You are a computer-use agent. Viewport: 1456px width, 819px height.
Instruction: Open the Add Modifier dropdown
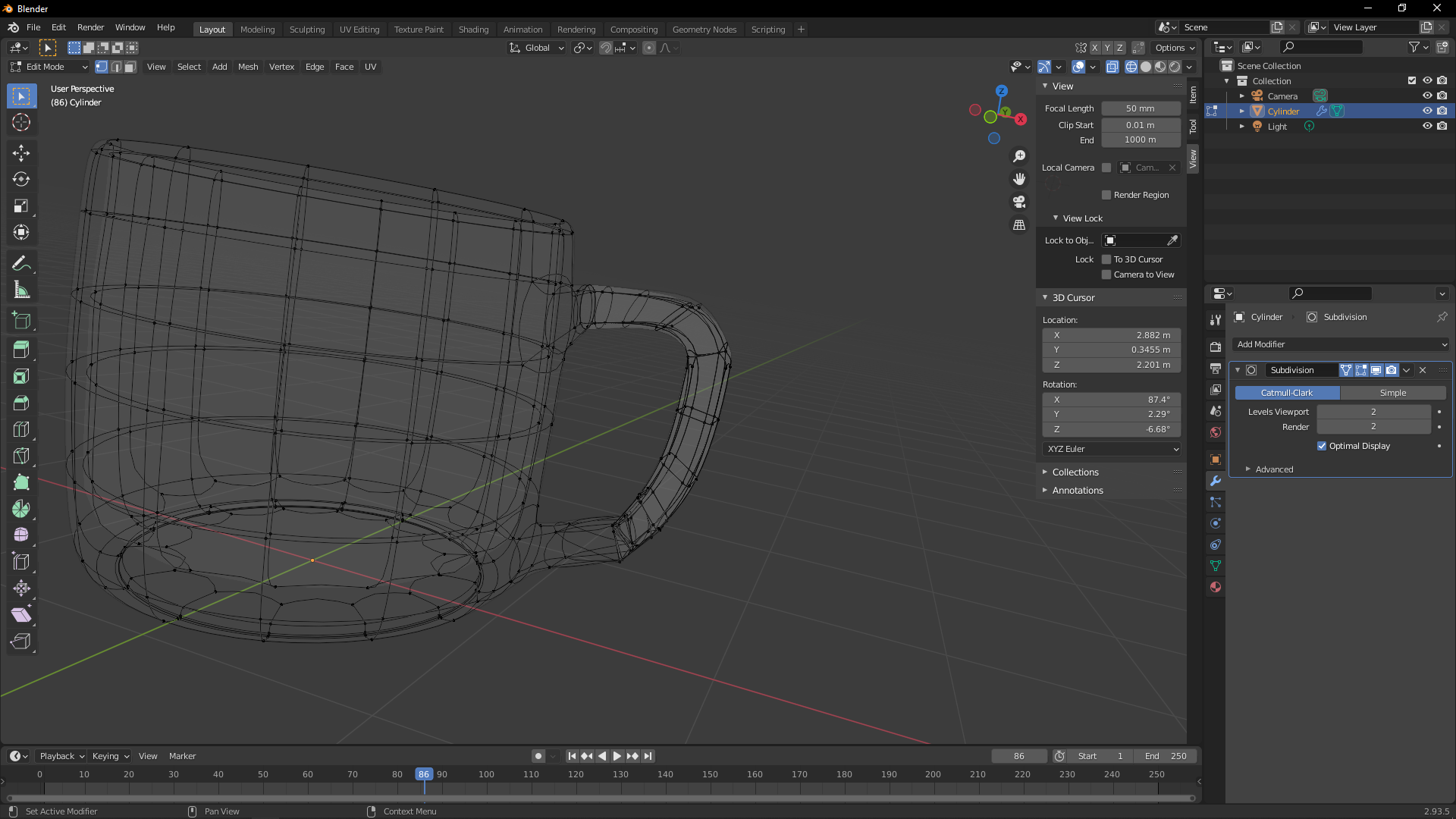pos(1341,344)
